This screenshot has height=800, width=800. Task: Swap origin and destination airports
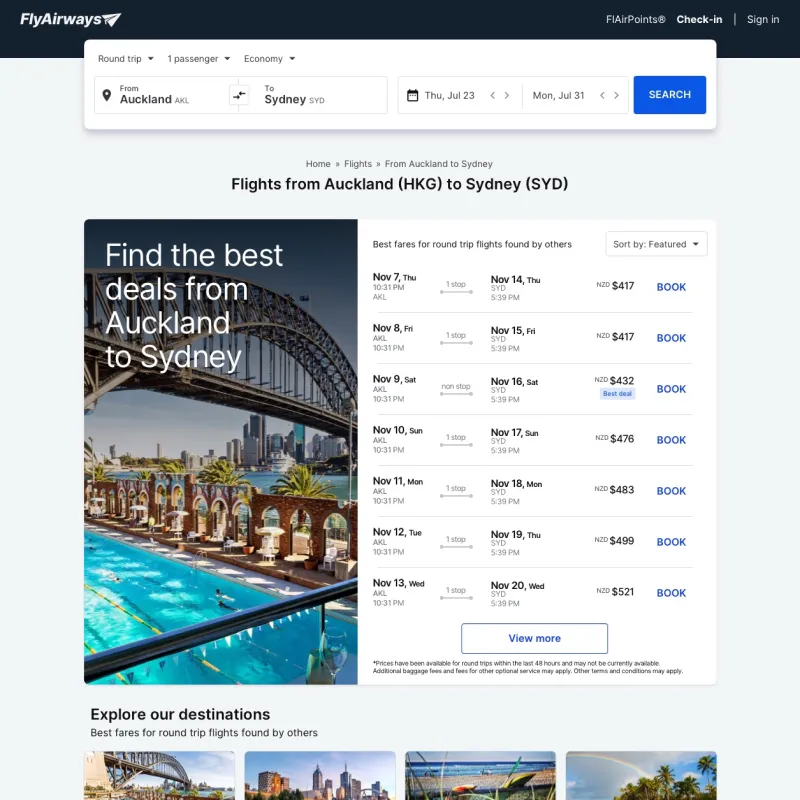239,95
